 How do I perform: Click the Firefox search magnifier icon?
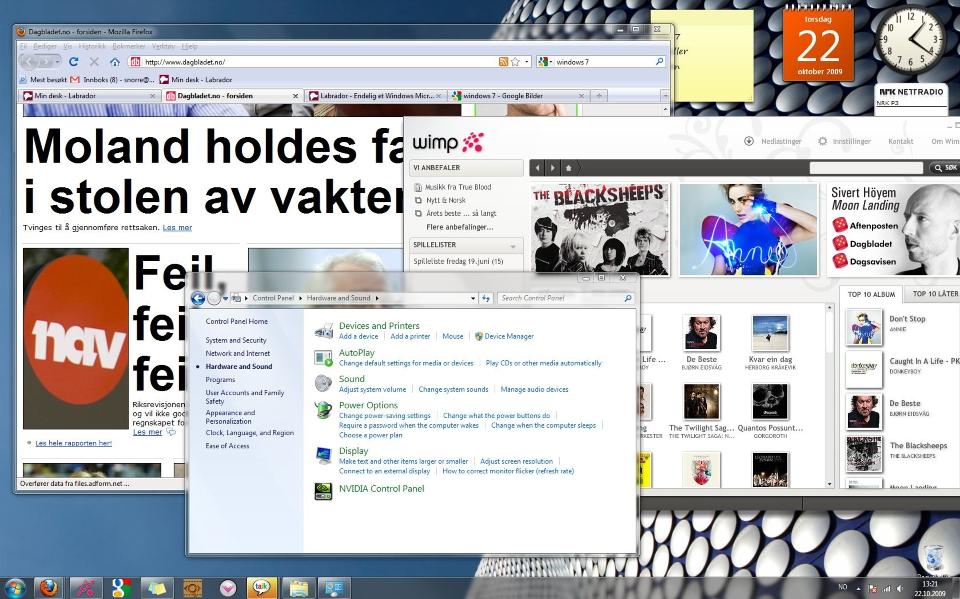tap(659, 62)
